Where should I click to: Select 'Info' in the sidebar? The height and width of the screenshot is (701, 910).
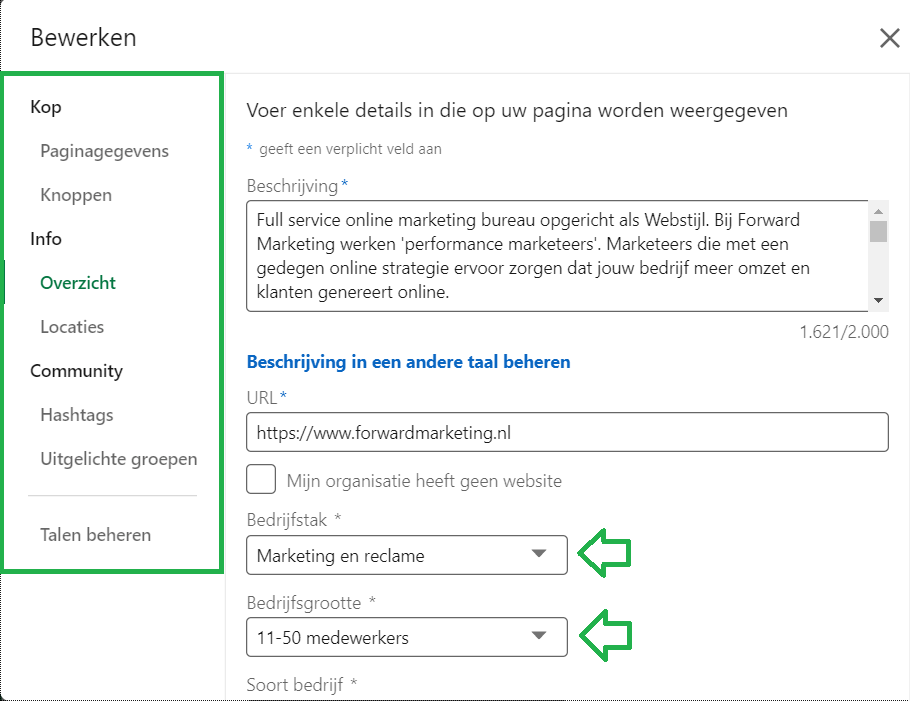tap(46, 239)
